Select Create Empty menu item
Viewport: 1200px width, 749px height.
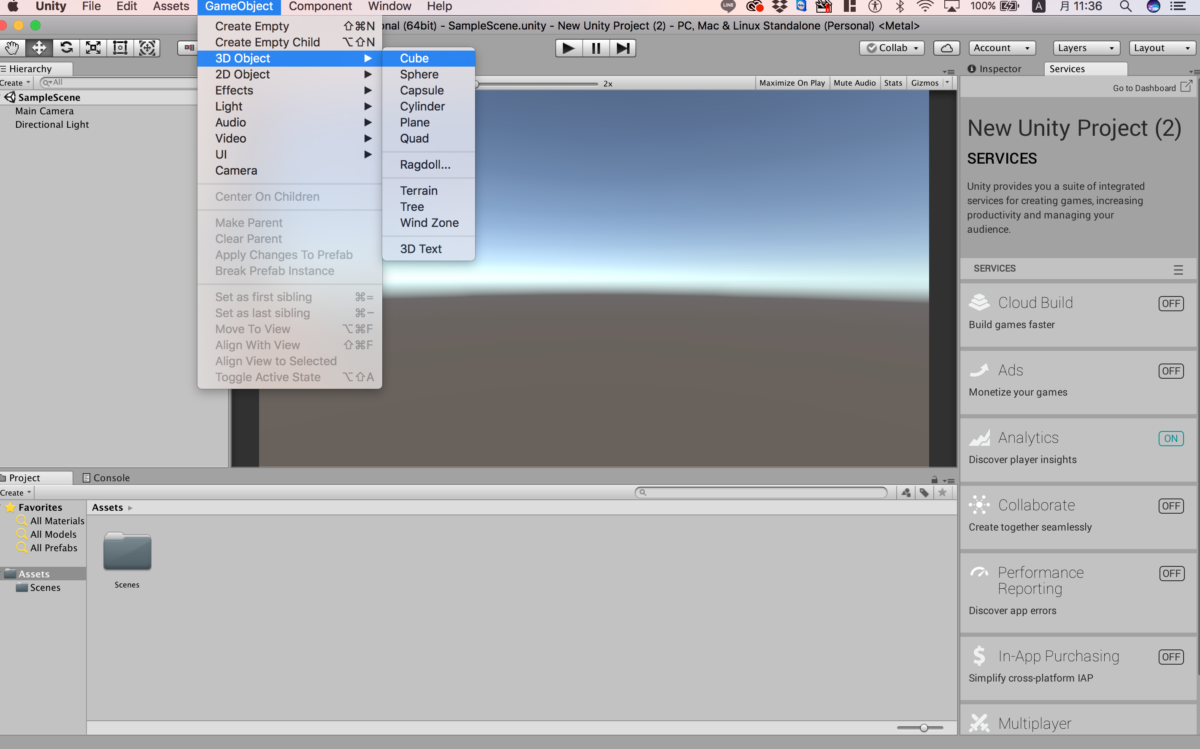tap(290, 26)
